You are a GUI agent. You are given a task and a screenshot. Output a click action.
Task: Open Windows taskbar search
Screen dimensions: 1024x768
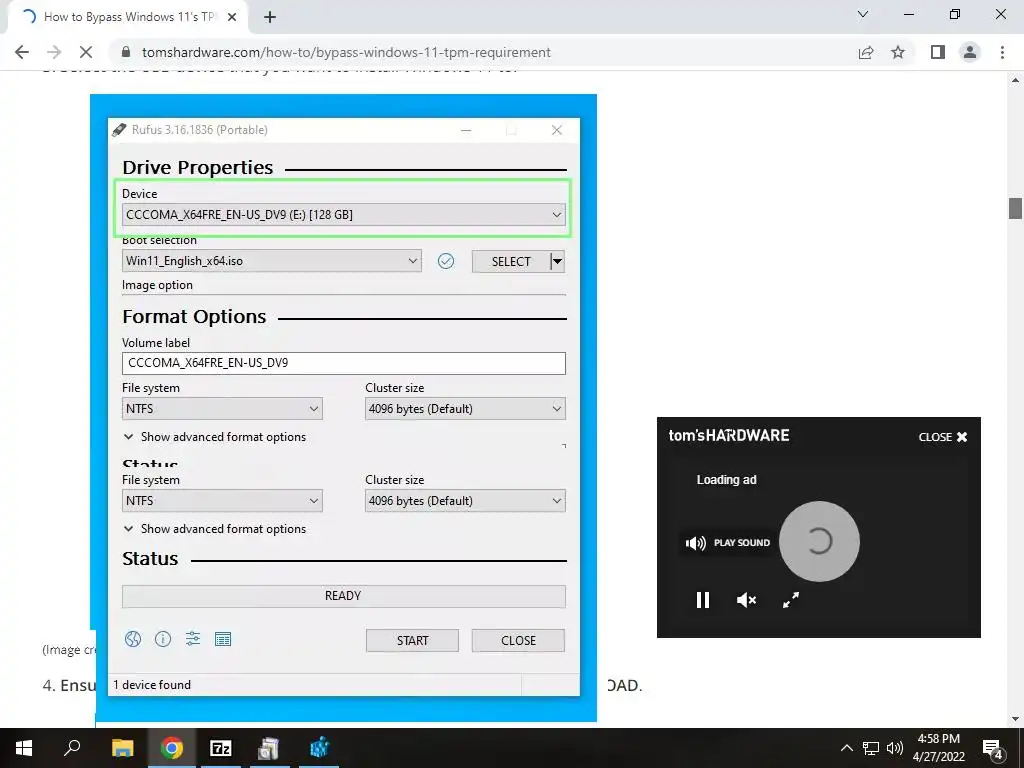pos(72,748)
